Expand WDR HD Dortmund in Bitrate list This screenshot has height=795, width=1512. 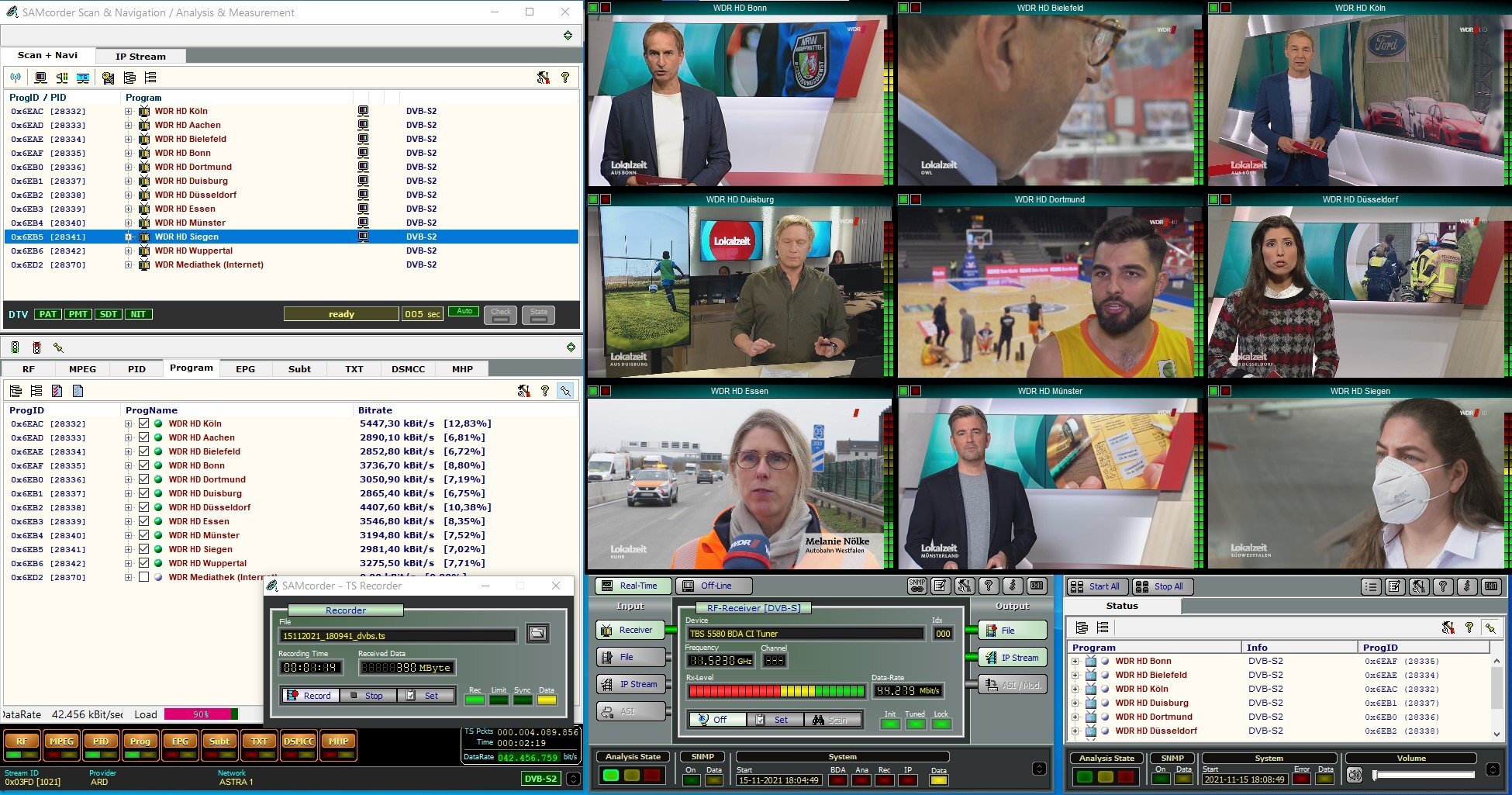(x=129, y=479)
